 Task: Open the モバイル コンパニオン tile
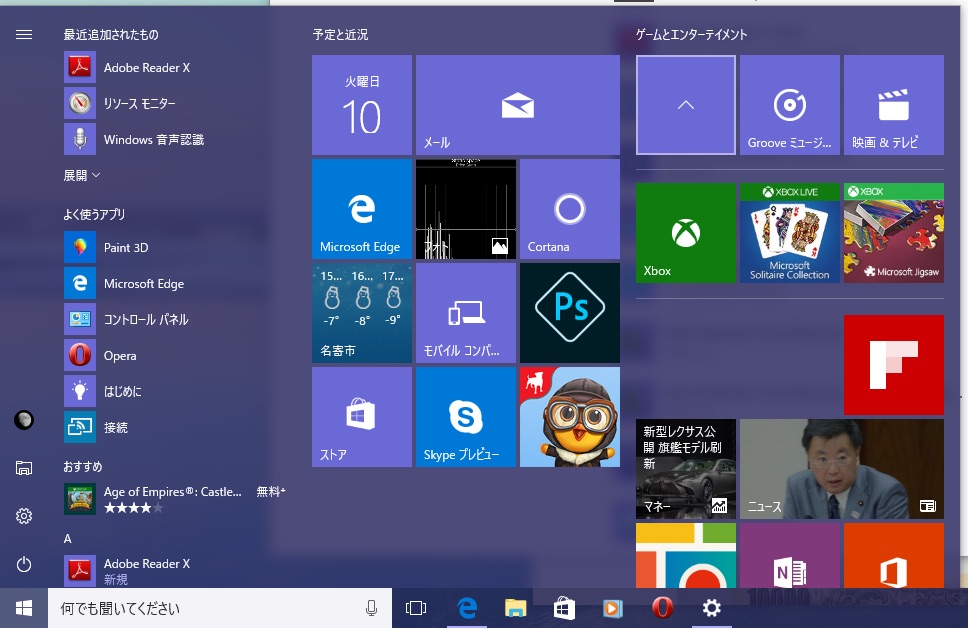[x=466, y=313]
